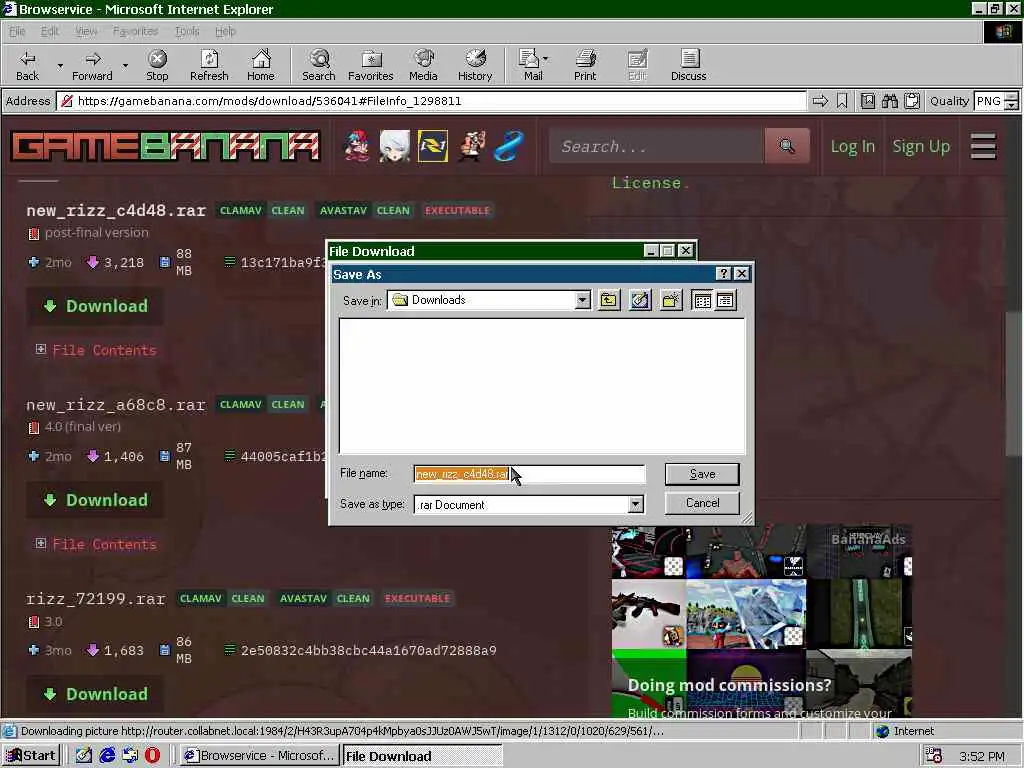
Task: Click the Start button
Action: point(31,755)
